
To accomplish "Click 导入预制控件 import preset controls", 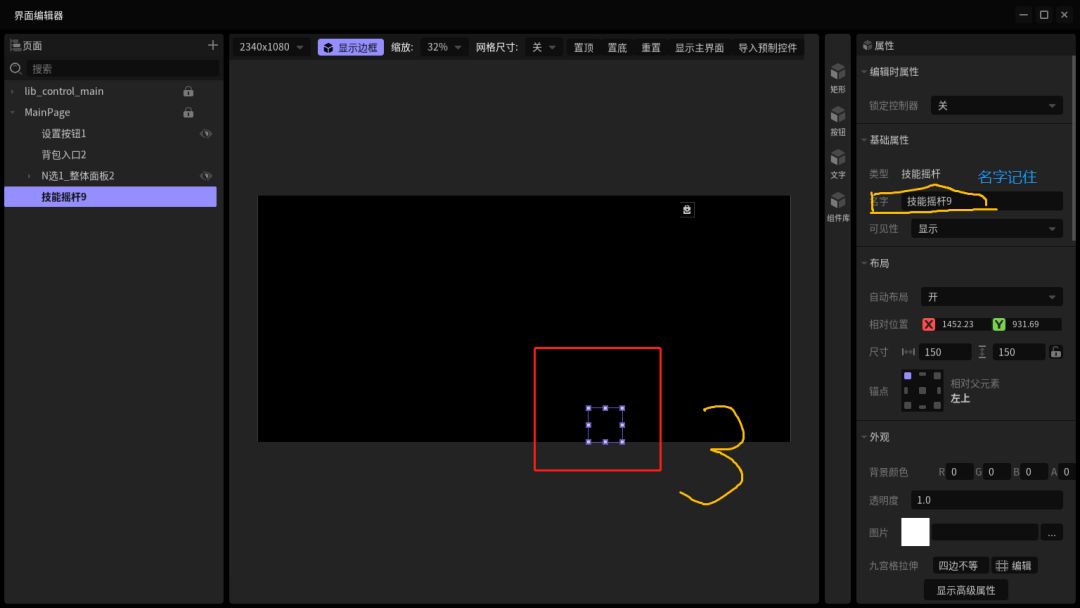I will [x=767, y=48].
